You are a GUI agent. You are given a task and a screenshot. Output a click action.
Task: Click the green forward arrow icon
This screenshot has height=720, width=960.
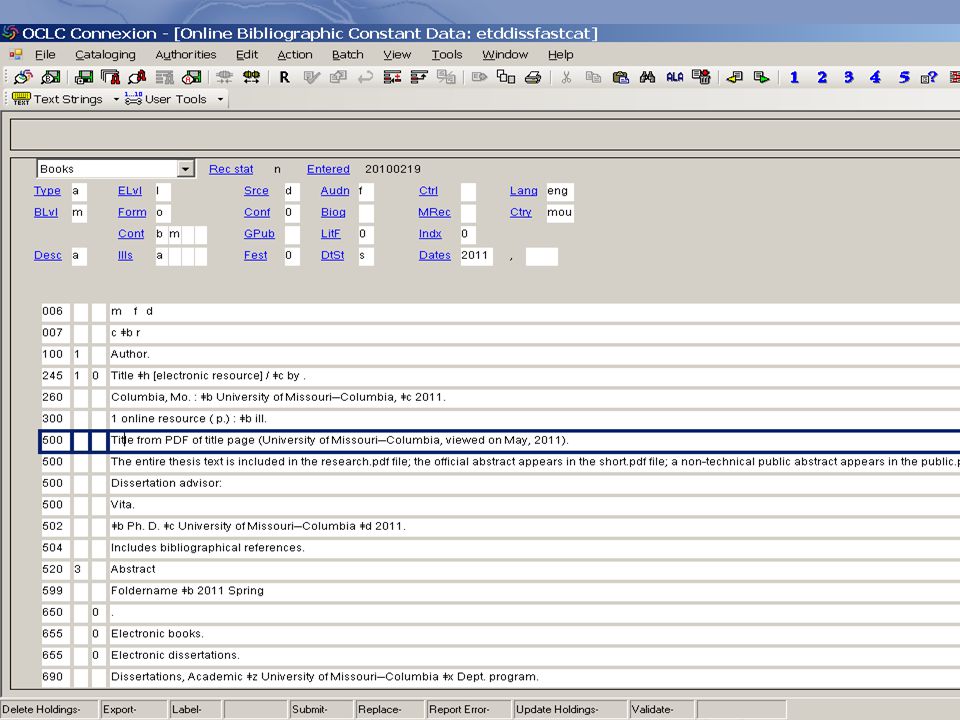click(762, 77)
